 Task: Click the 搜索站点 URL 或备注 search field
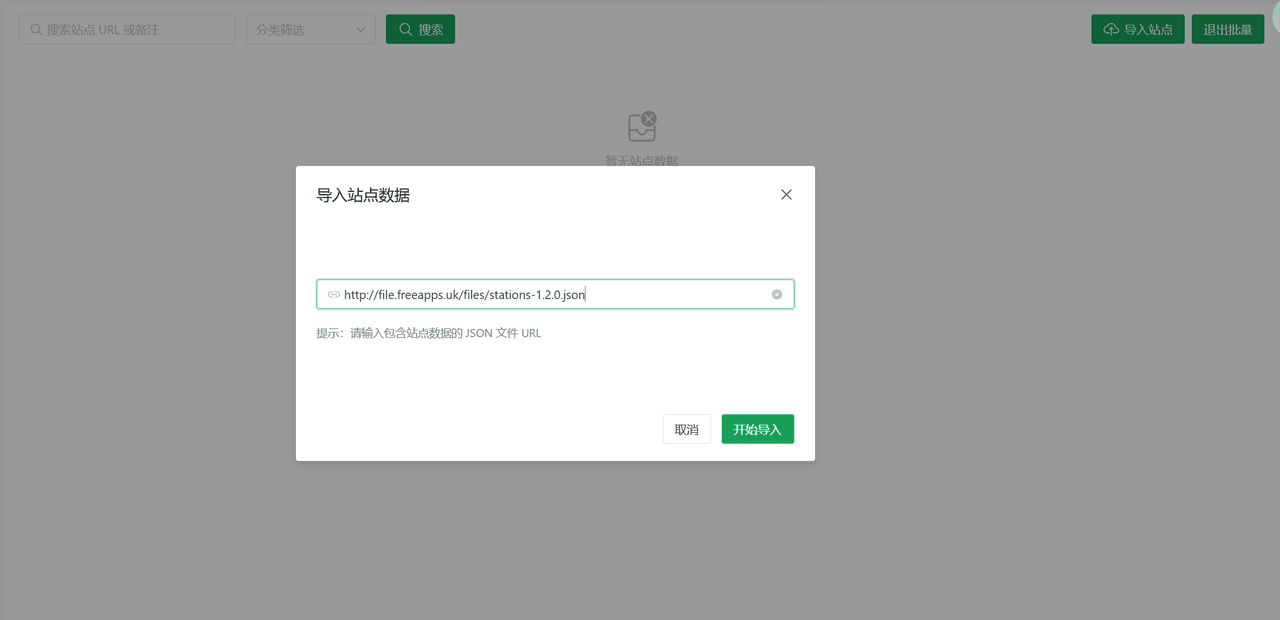[127, 29]
